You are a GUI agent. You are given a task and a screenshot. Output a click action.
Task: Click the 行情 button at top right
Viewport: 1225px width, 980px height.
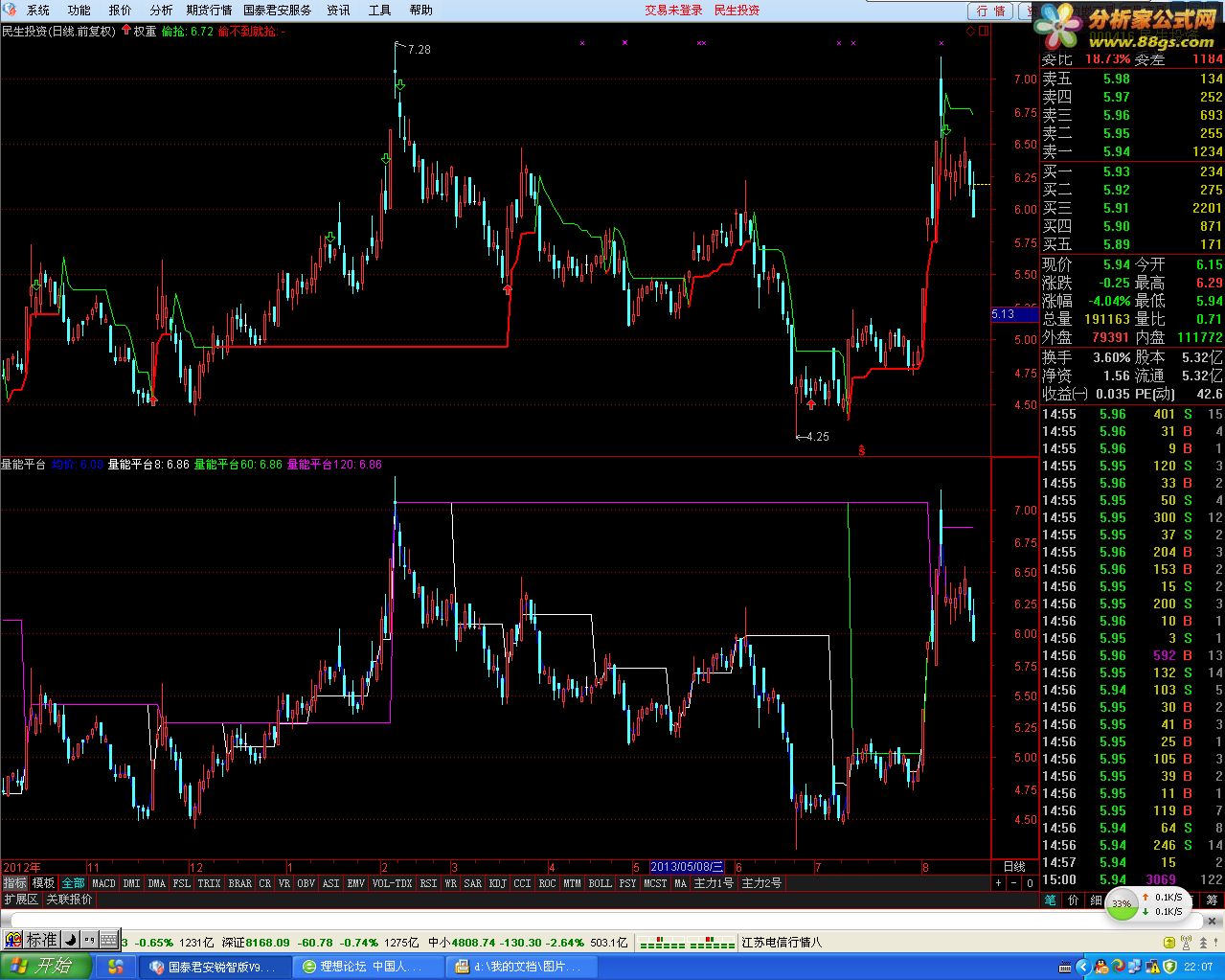click(990, 11)
